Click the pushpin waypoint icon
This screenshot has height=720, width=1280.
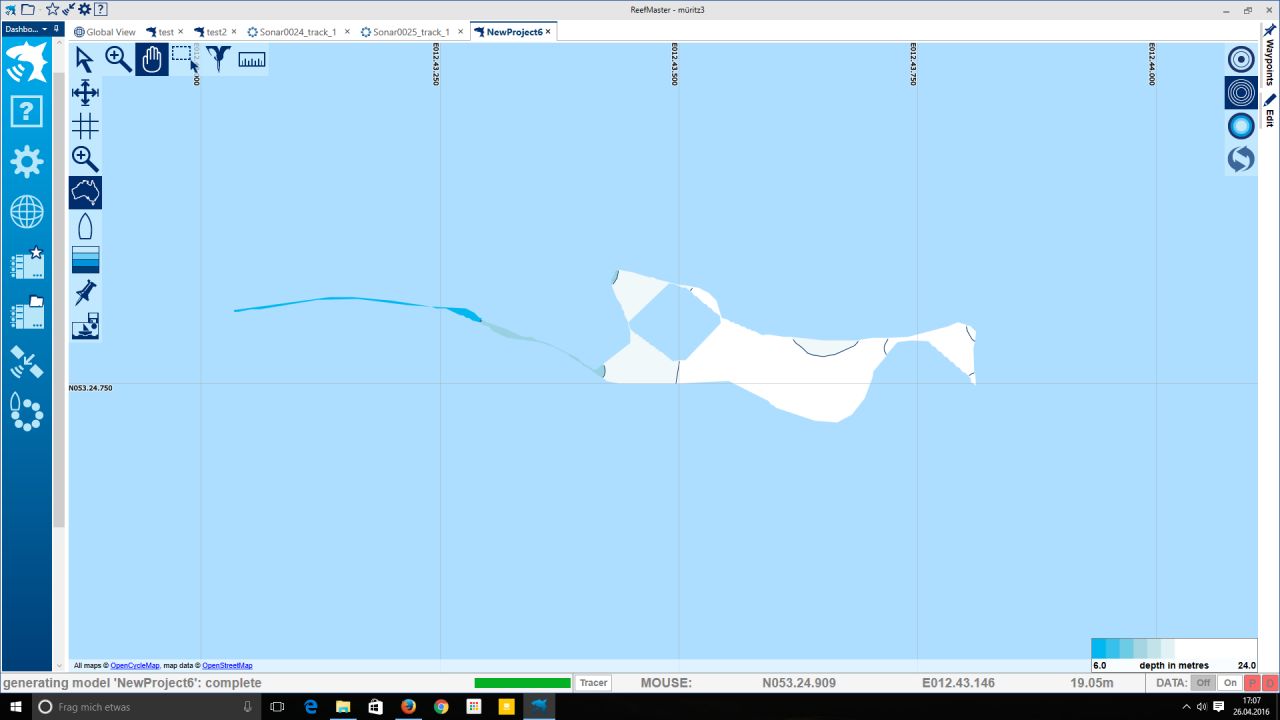click(x=85, y=293)
